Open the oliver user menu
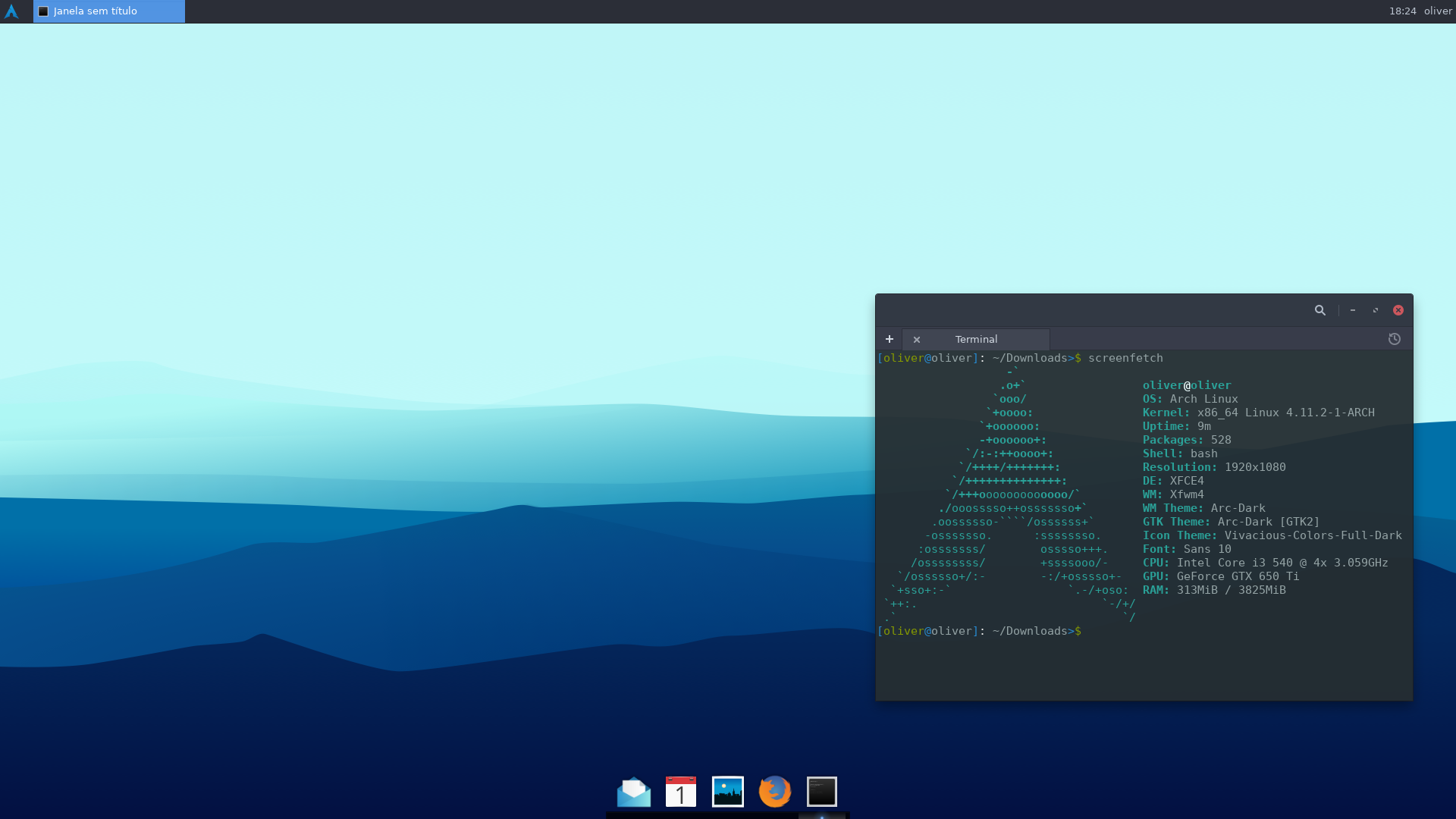This screenshot has height=819, width=1456. [x=1438, y=11]
